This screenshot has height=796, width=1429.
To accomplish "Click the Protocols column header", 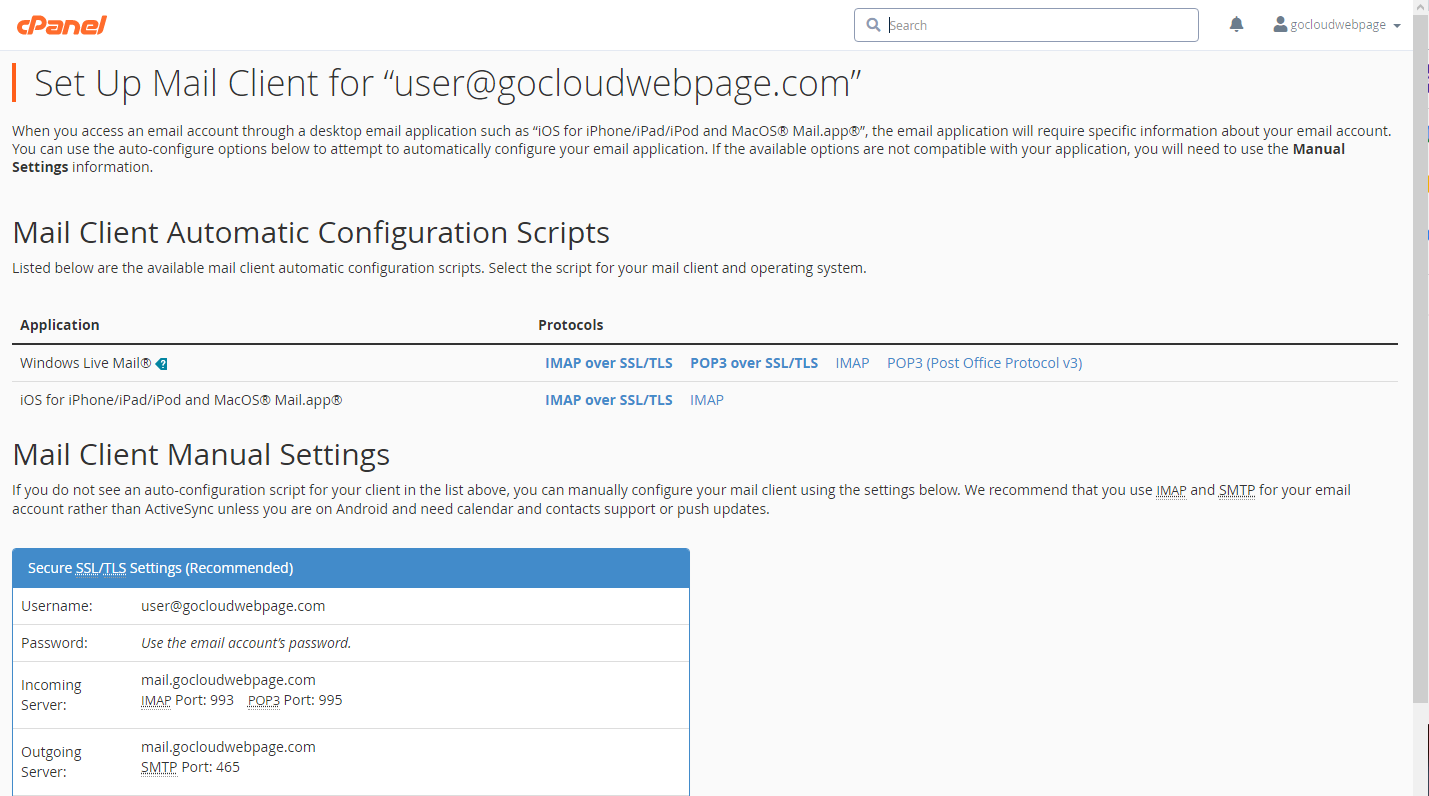I will 571,325.
